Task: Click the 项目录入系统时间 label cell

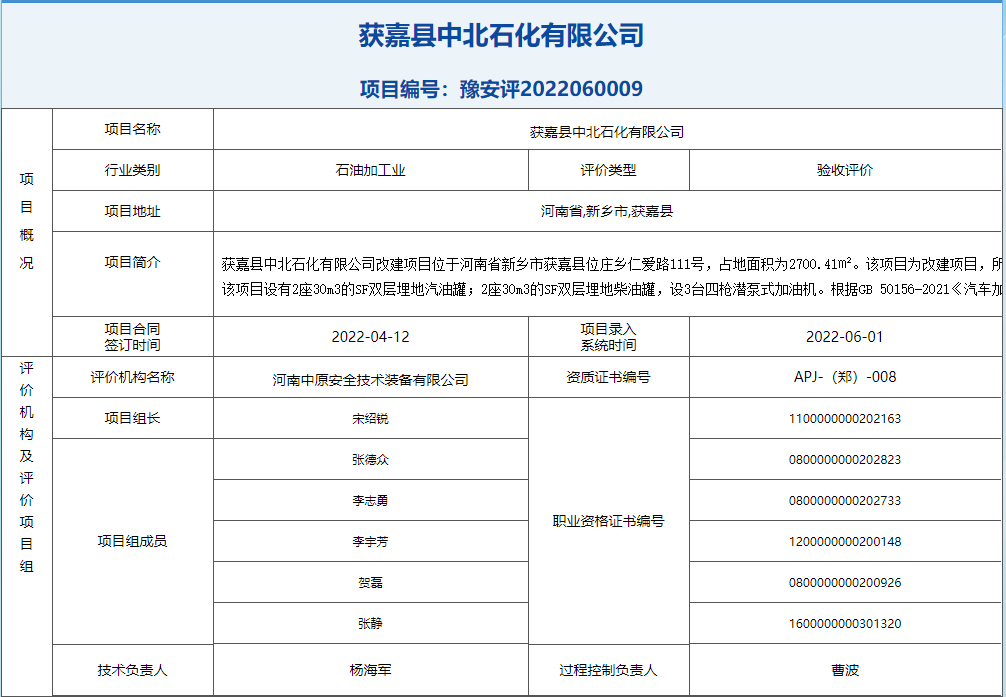Action: click(x=608, y=337)
